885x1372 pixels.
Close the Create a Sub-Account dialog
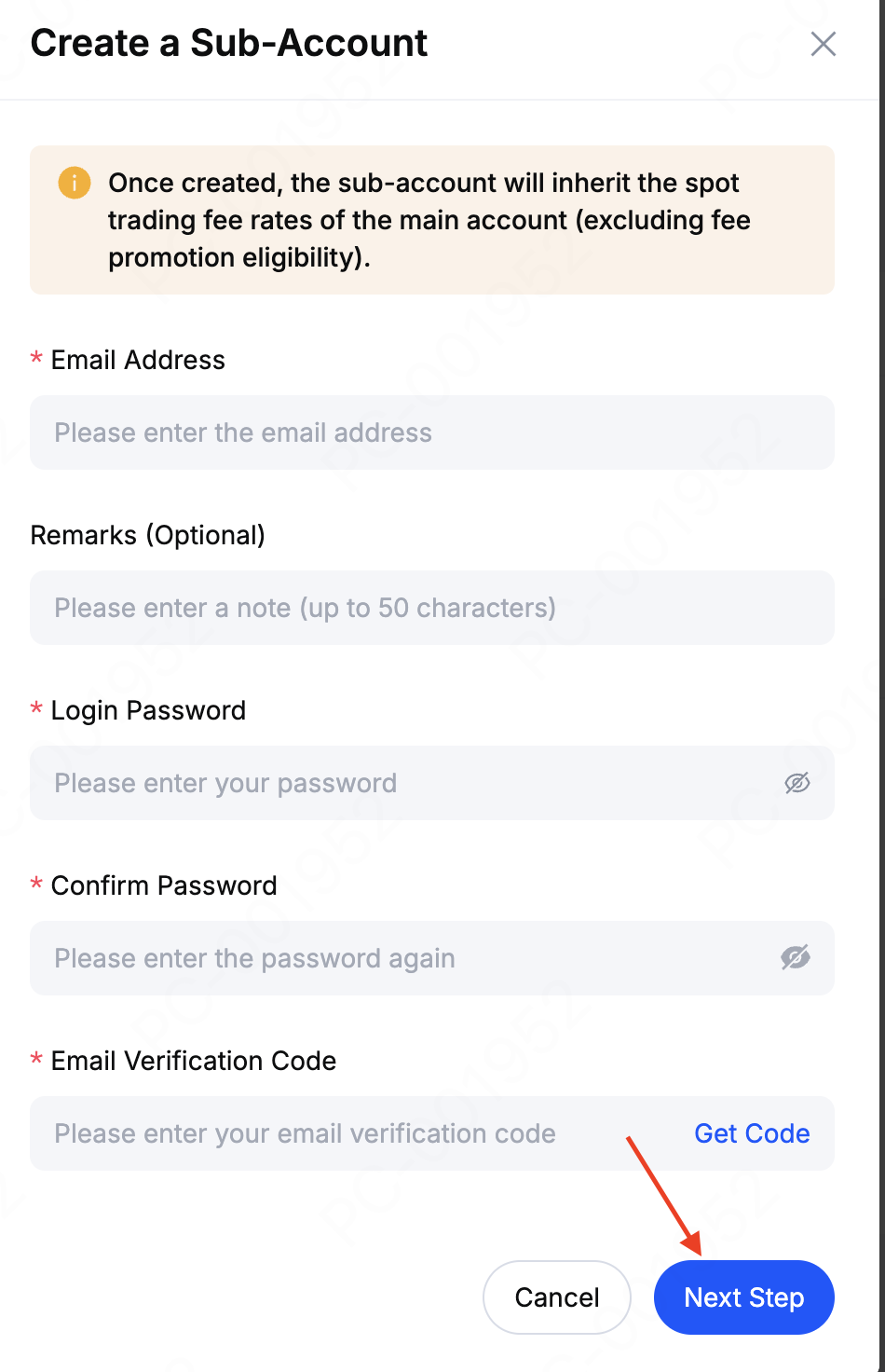[x=823, y=44]
